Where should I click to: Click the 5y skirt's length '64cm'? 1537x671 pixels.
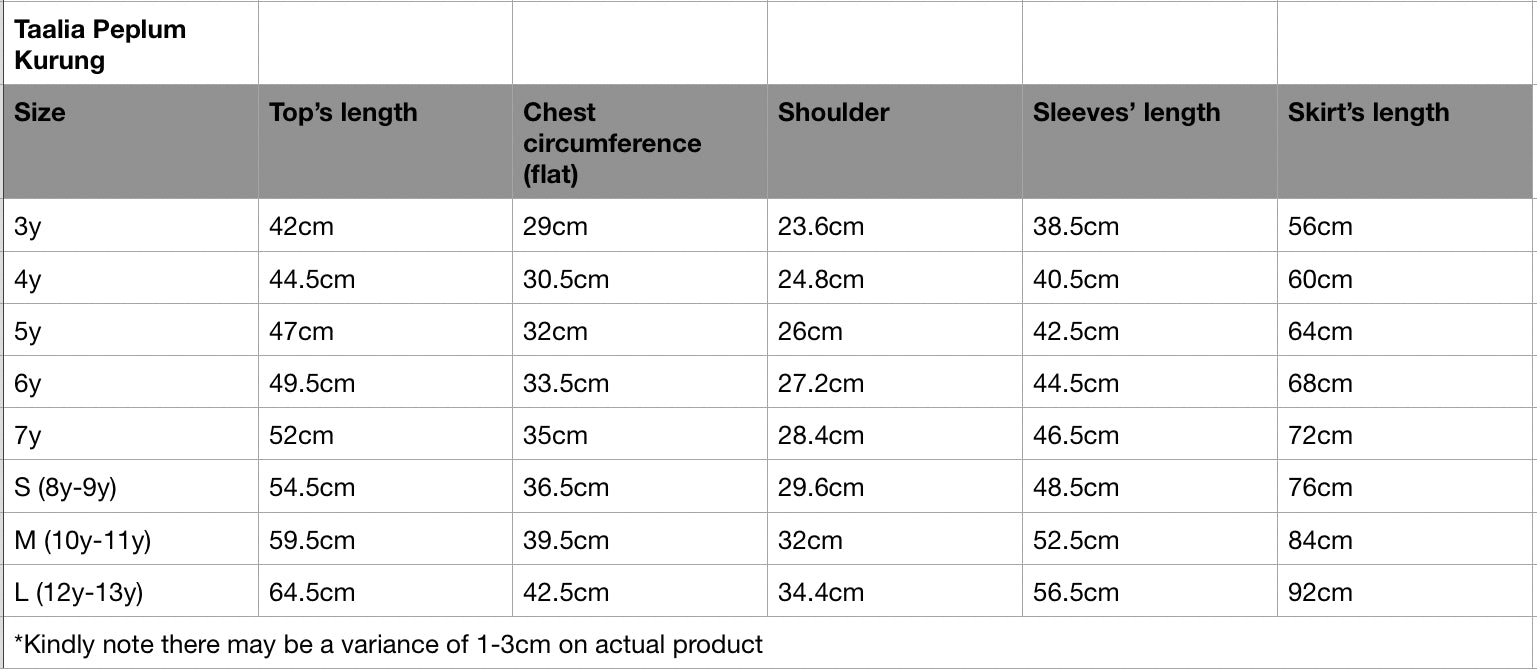(1320, 332)
